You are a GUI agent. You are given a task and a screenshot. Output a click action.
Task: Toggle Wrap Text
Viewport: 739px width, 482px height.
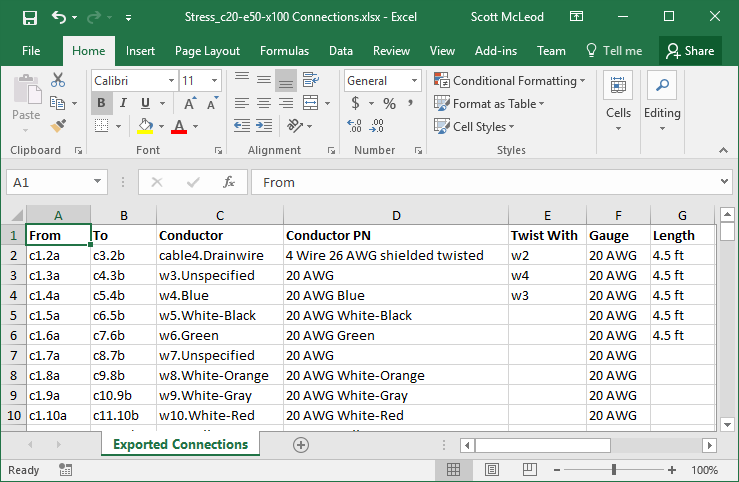tap(311, 80)
